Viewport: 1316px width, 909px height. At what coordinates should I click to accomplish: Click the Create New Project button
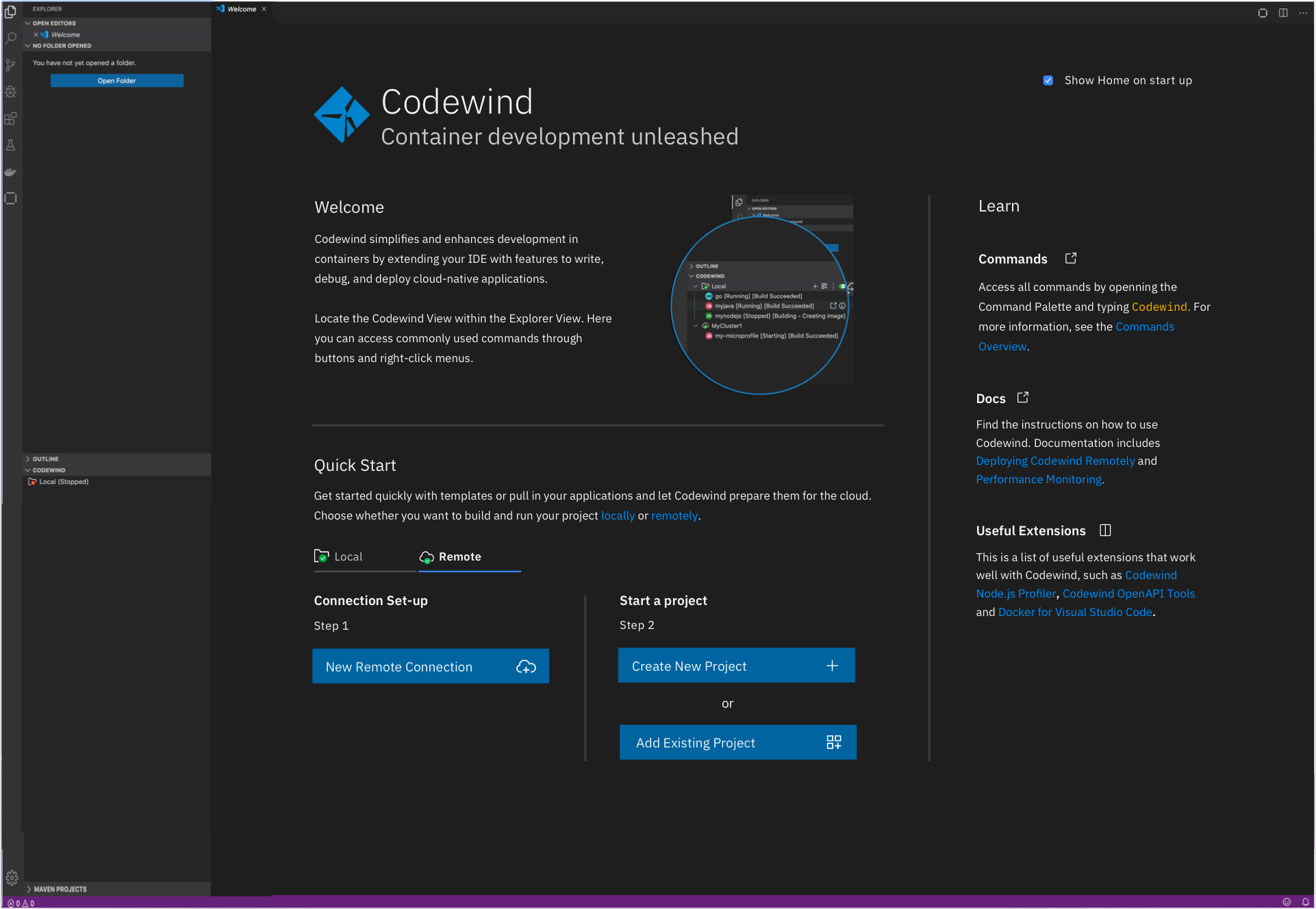pos(736,665)
